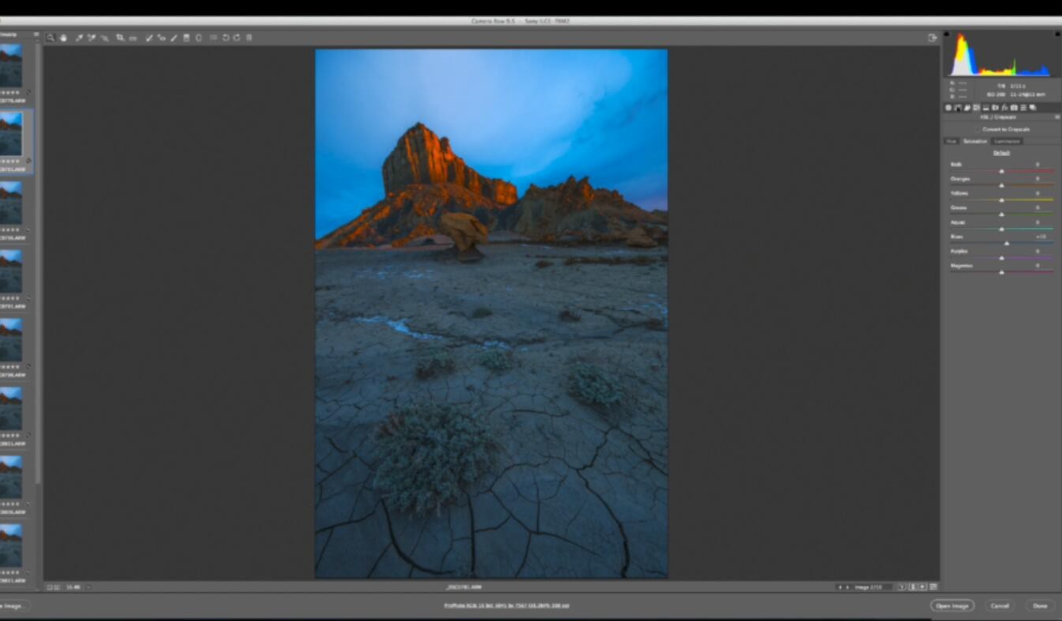Click the Aquas saturation slider handle
1062x621 pixels.
(1002, 229)
